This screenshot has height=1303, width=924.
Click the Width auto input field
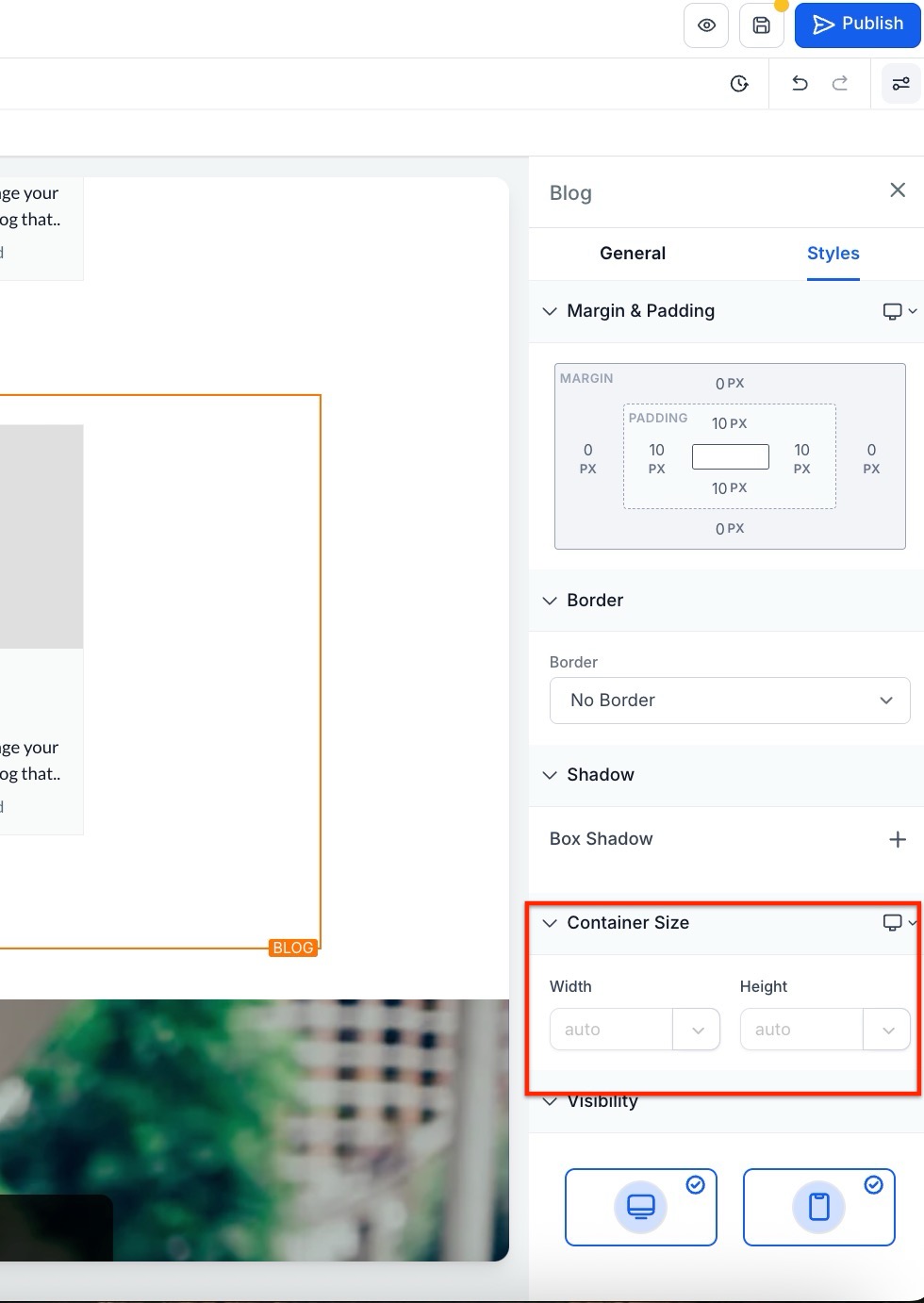611,1030
